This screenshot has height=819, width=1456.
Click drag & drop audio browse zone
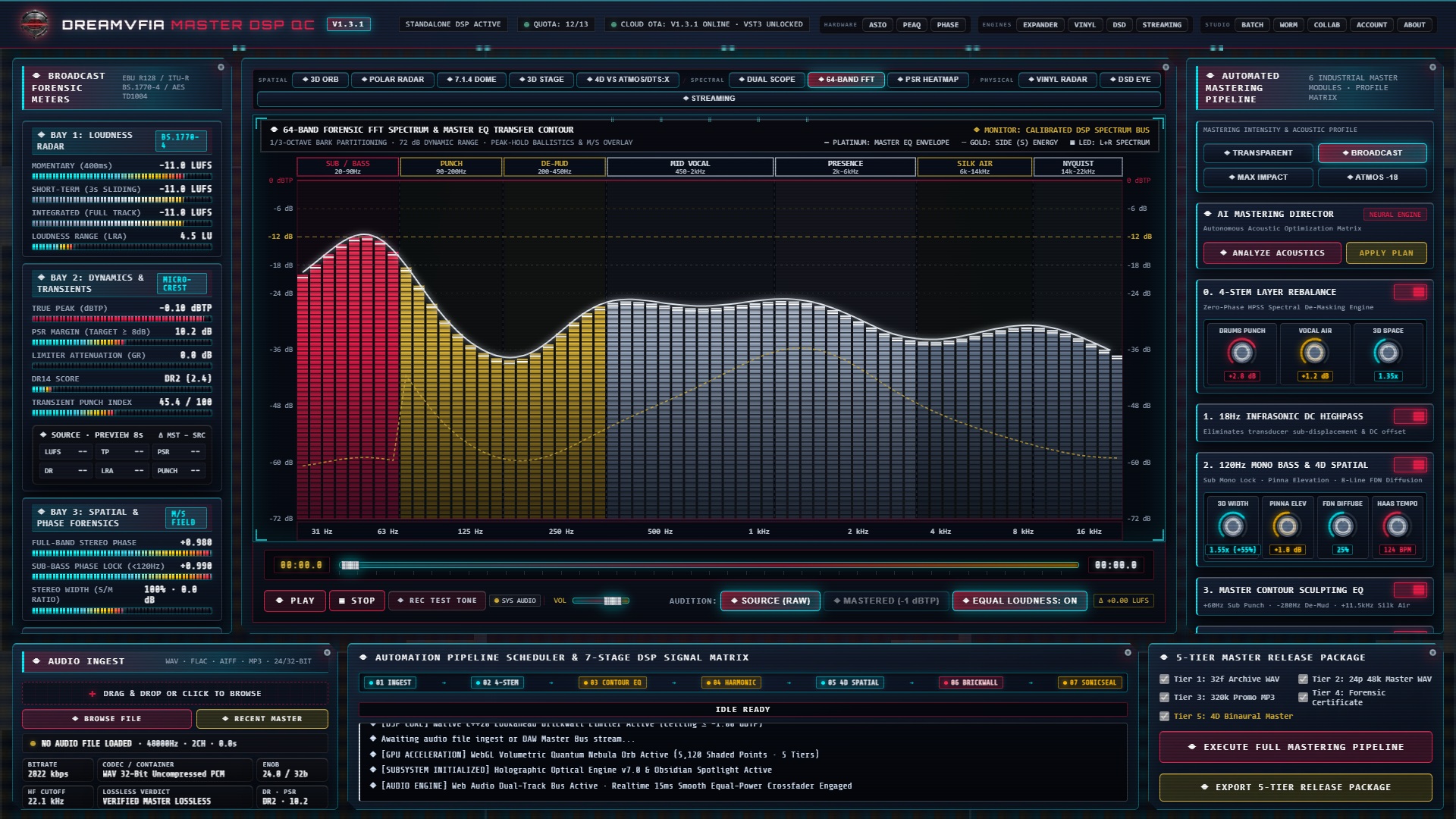175,694
